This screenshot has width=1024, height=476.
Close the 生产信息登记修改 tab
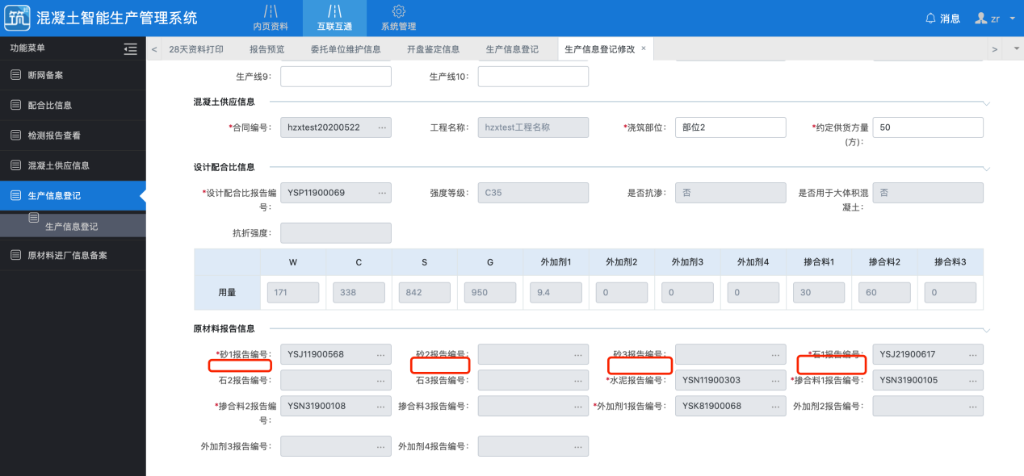pyautogui.click(x=643, y=48)
